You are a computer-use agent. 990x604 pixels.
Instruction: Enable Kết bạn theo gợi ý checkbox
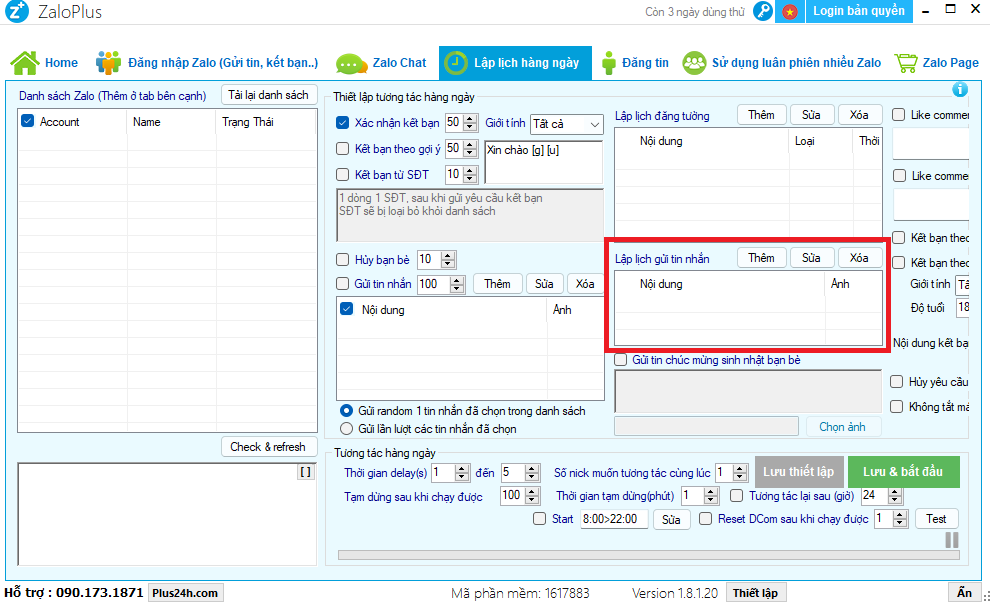pyautogui.click(x=342, y=148)
